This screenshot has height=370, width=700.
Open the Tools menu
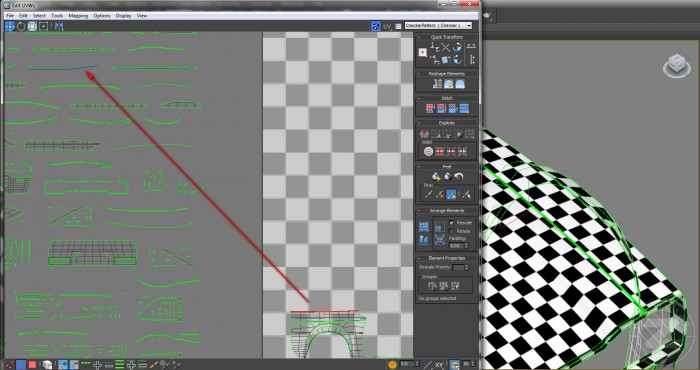[x=57, y=16]
